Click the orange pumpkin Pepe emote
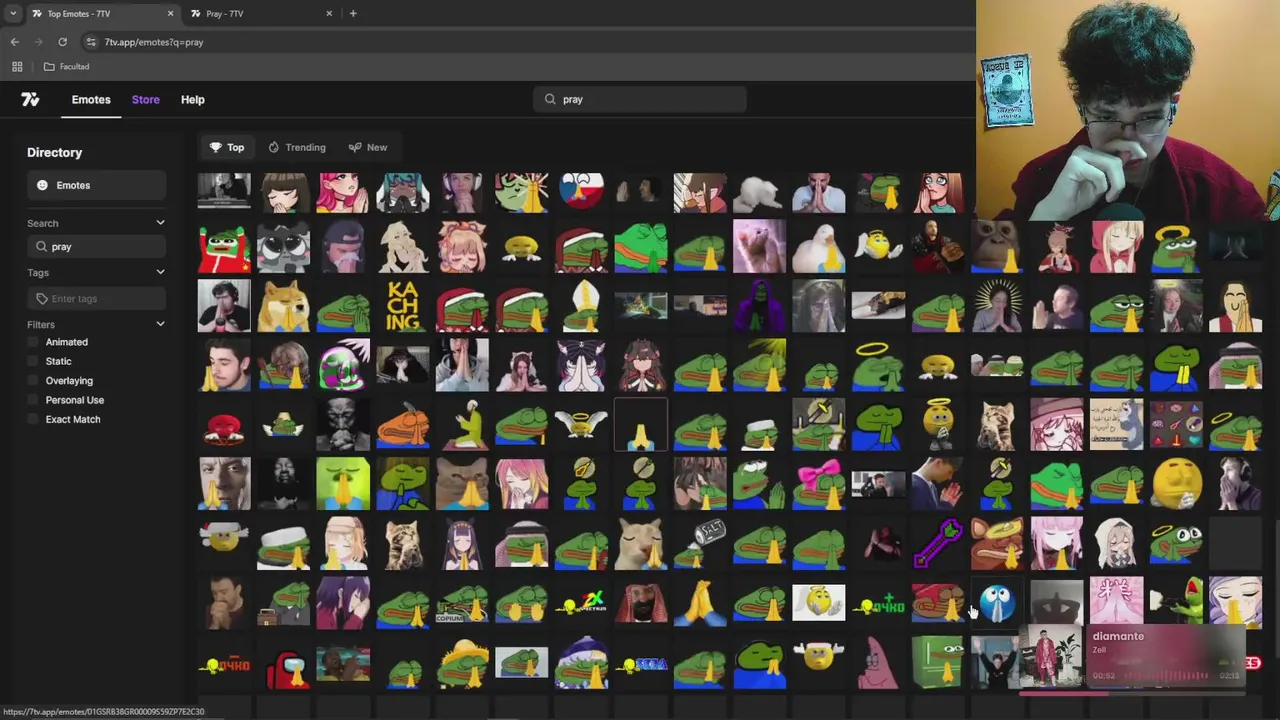Image resolution: width=1280 pixels, height=720 pixels. tap(403, 425)
